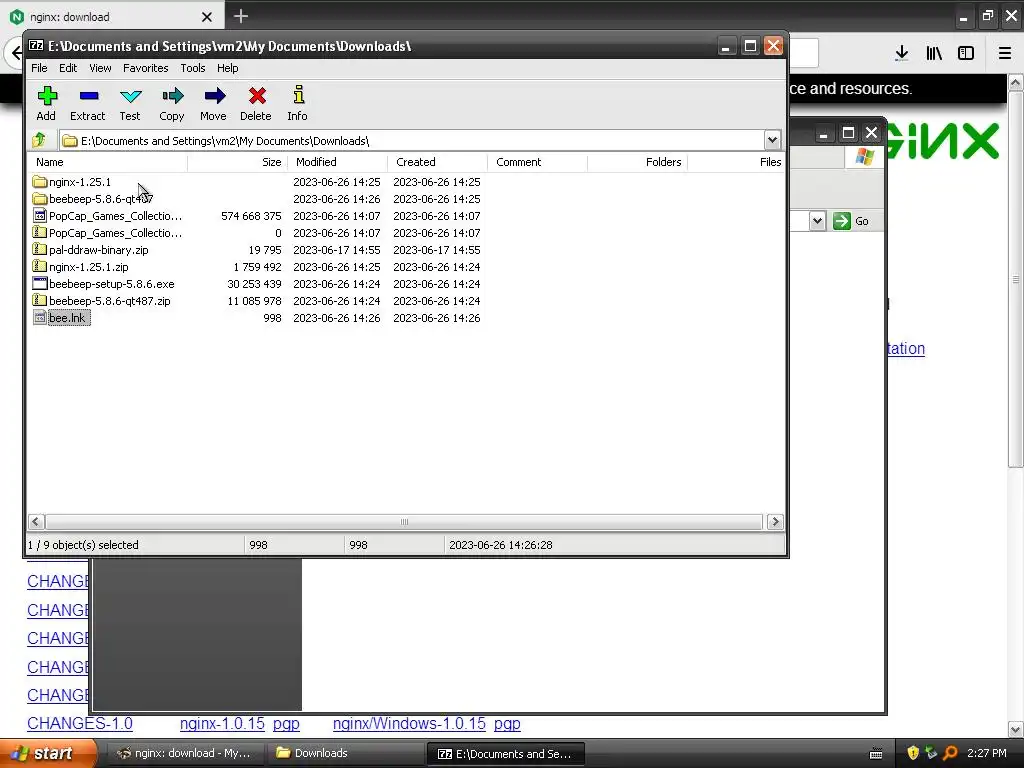The width and height of the screenshot is (1024, 768).
Task: Click the 2023-06-17 14:55 modified cell
Action: tap(336, 250)
